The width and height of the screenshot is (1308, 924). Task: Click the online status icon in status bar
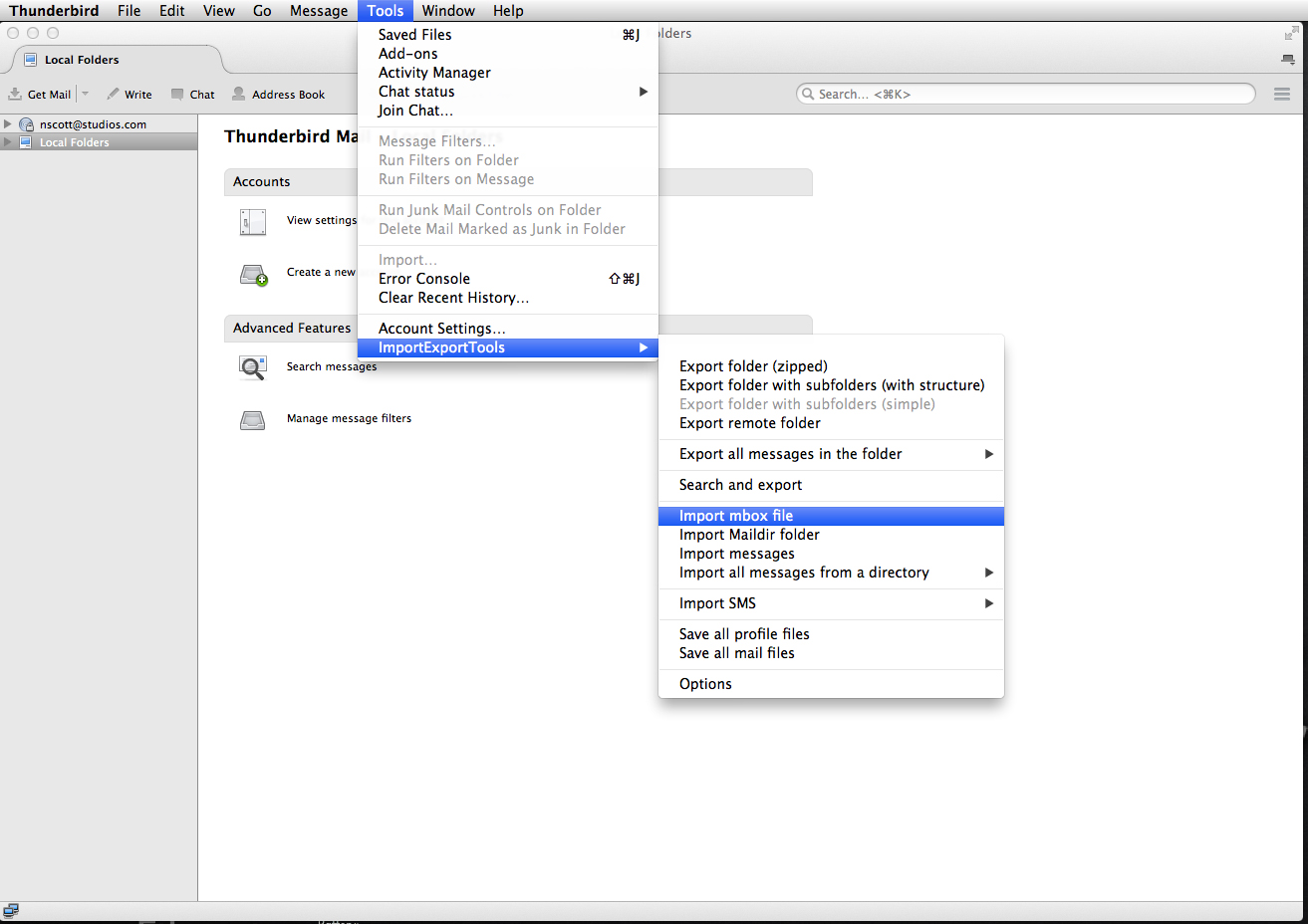11,911
